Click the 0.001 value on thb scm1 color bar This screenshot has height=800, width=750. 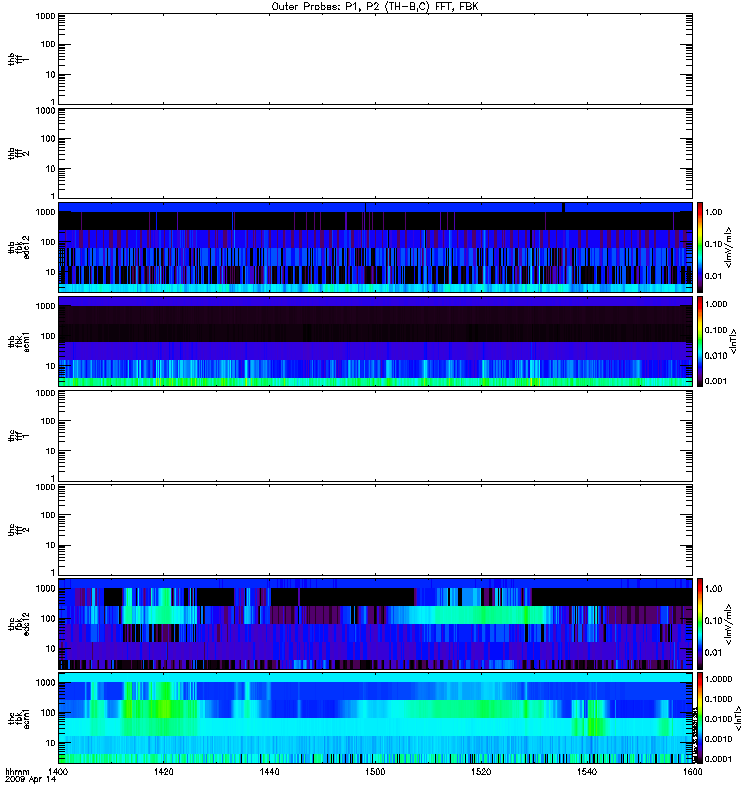716,381
